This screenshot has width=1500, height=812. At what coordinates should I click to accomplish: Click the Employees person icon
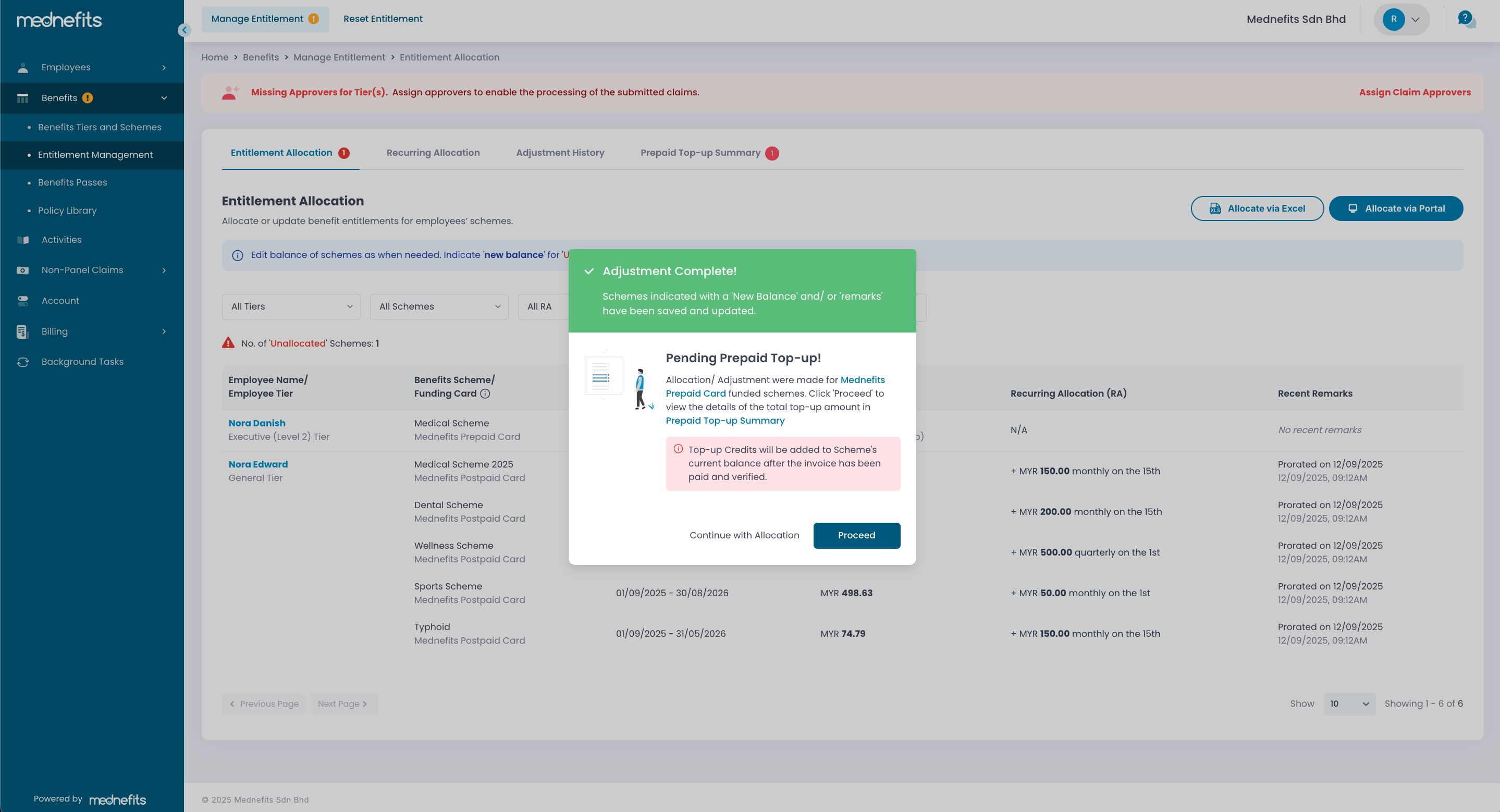coord(23,68)
